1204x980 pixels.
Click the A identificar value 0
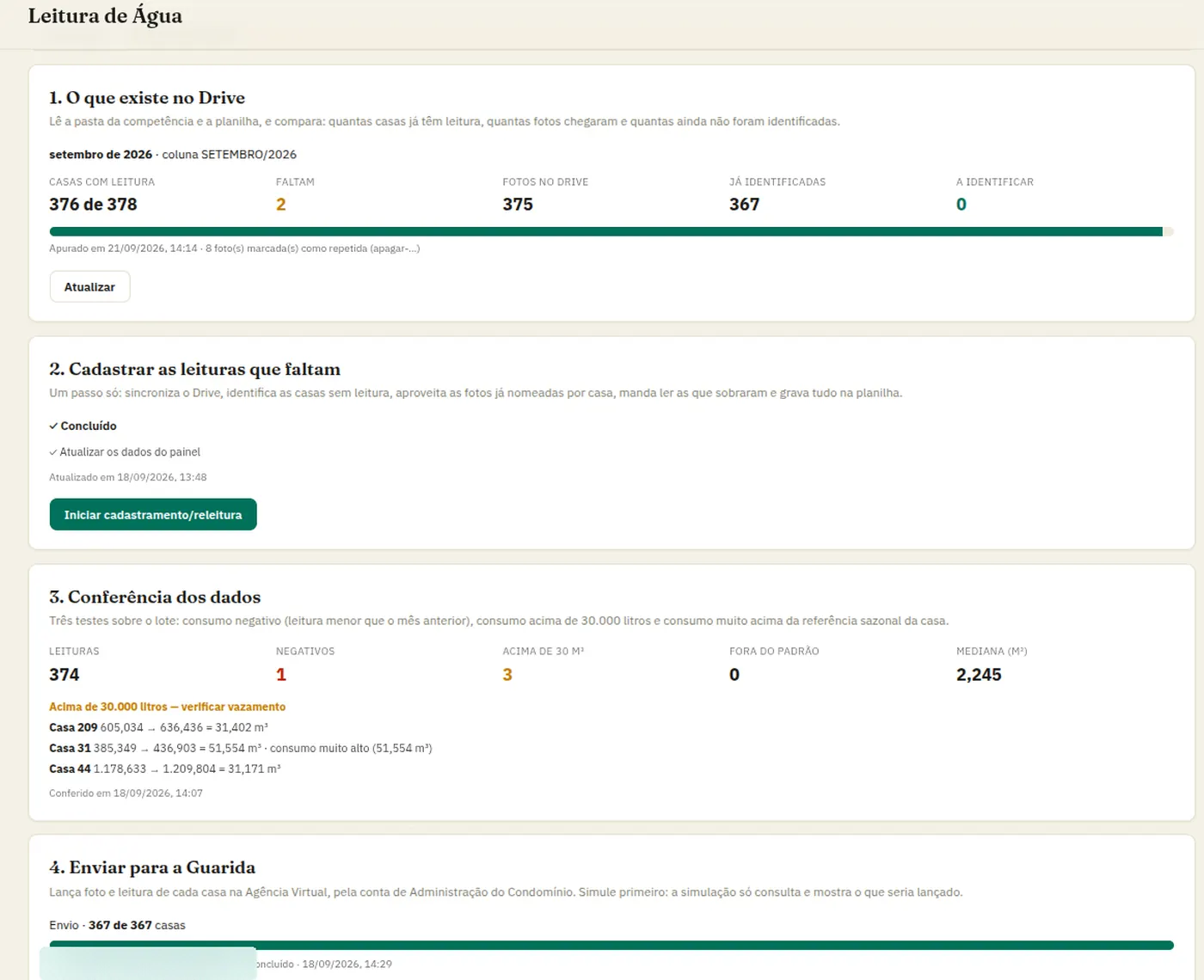click(961, 205)
